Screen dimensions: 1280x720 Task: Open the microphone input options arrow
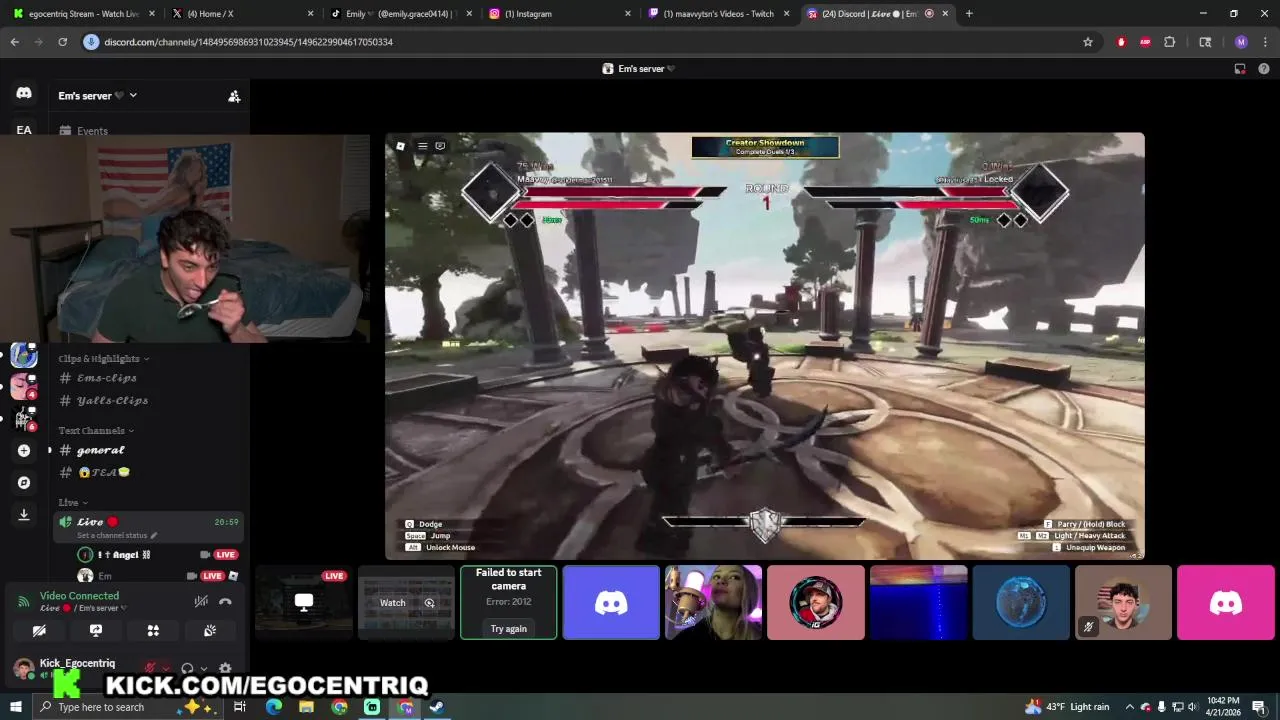coord(166,669)
